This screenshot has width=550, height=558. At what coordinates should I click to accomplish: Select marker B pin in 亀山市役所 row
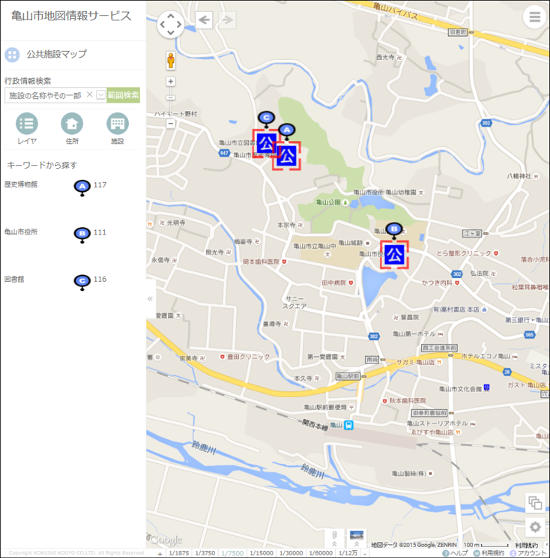coord(82,235)
